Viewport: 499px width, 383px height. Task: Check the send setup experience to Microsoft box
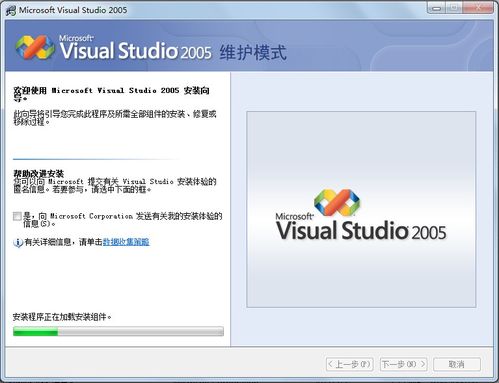pyautogui.click(x=17, y=216)
